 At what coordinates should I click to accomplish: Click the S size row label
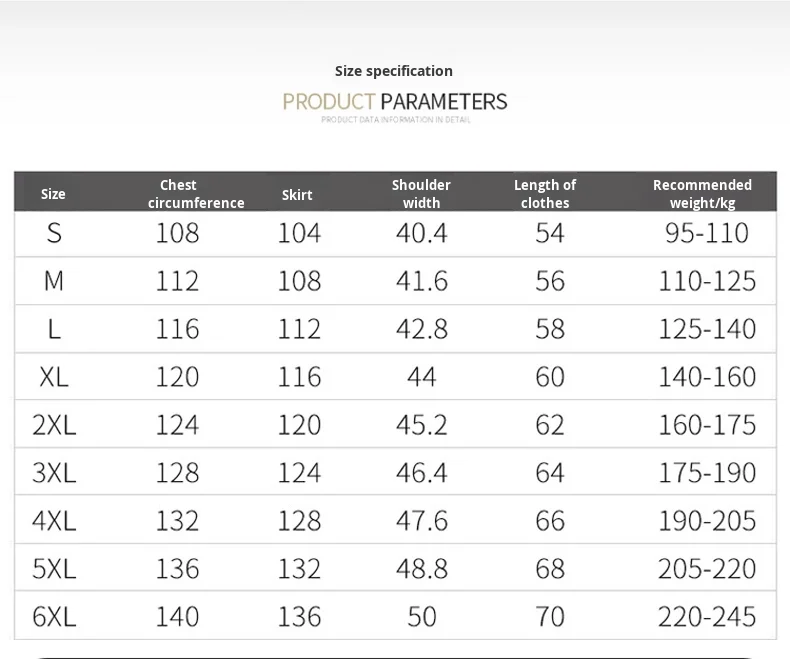click(x=54, y=233)
